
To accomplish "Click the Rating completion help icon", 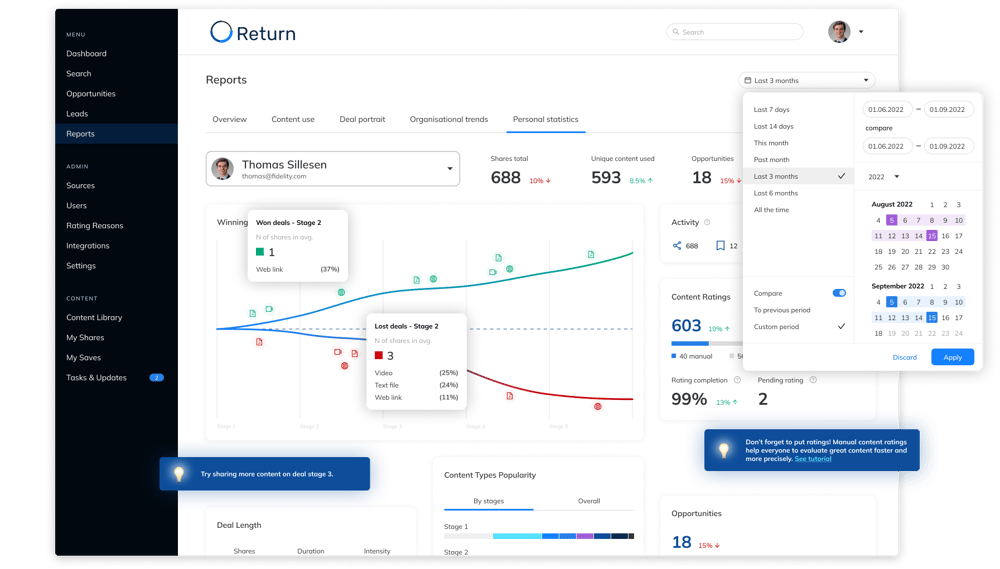I will pos(737,380).
